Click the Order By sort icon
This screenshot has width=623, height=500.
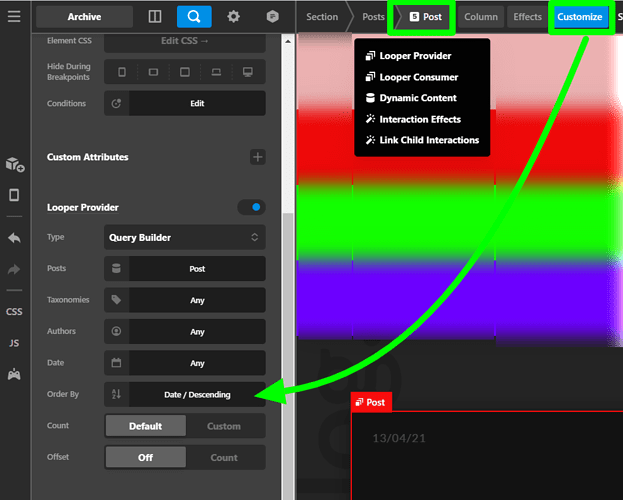click(116, 394)
